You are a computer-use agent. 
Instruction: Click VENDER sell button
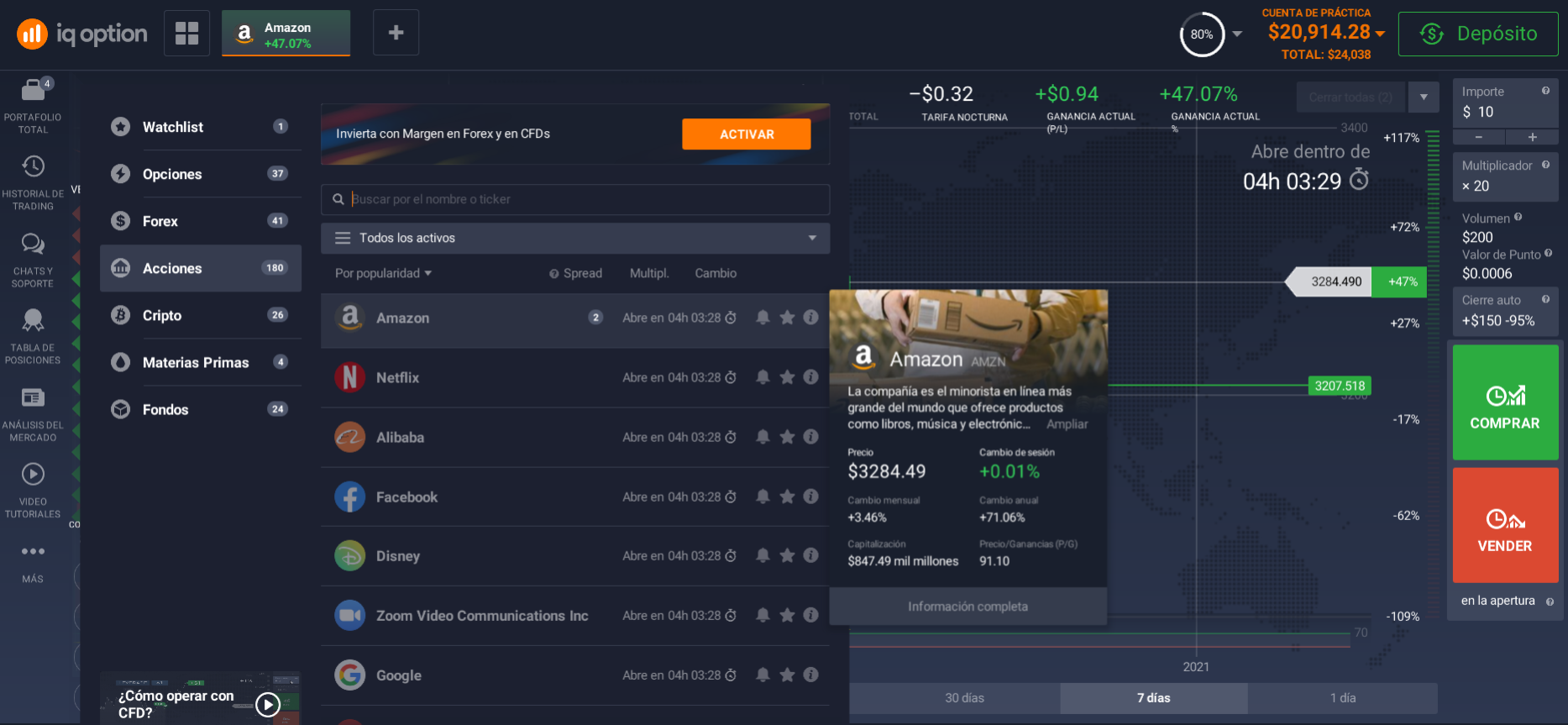coord(1505,525)
